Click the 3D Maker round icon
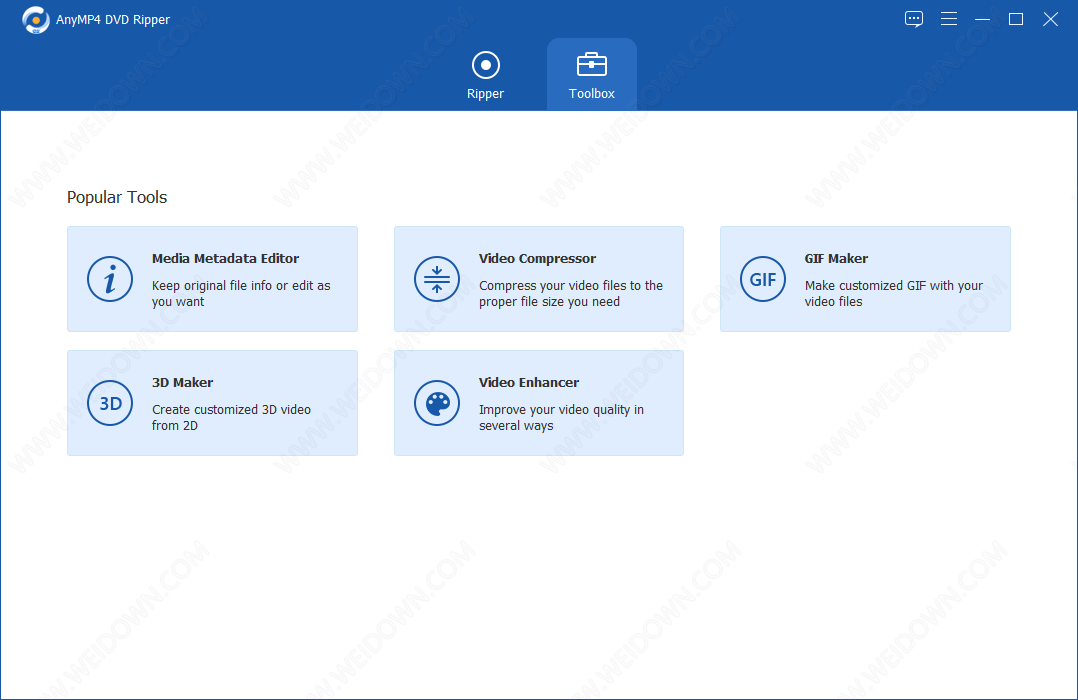The image size is (1078, 700). point(110,403)
